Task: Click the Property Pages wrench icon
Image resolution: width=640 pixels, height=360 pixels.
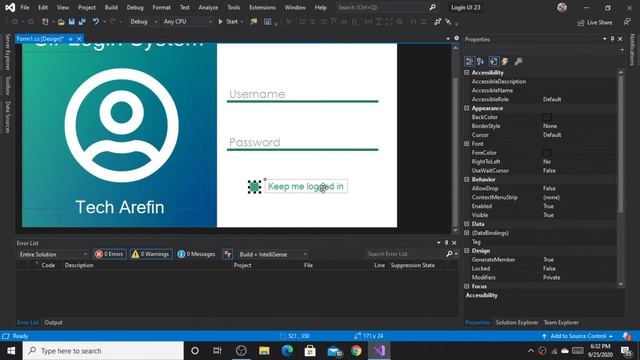Action: click(x=518, y=62)
